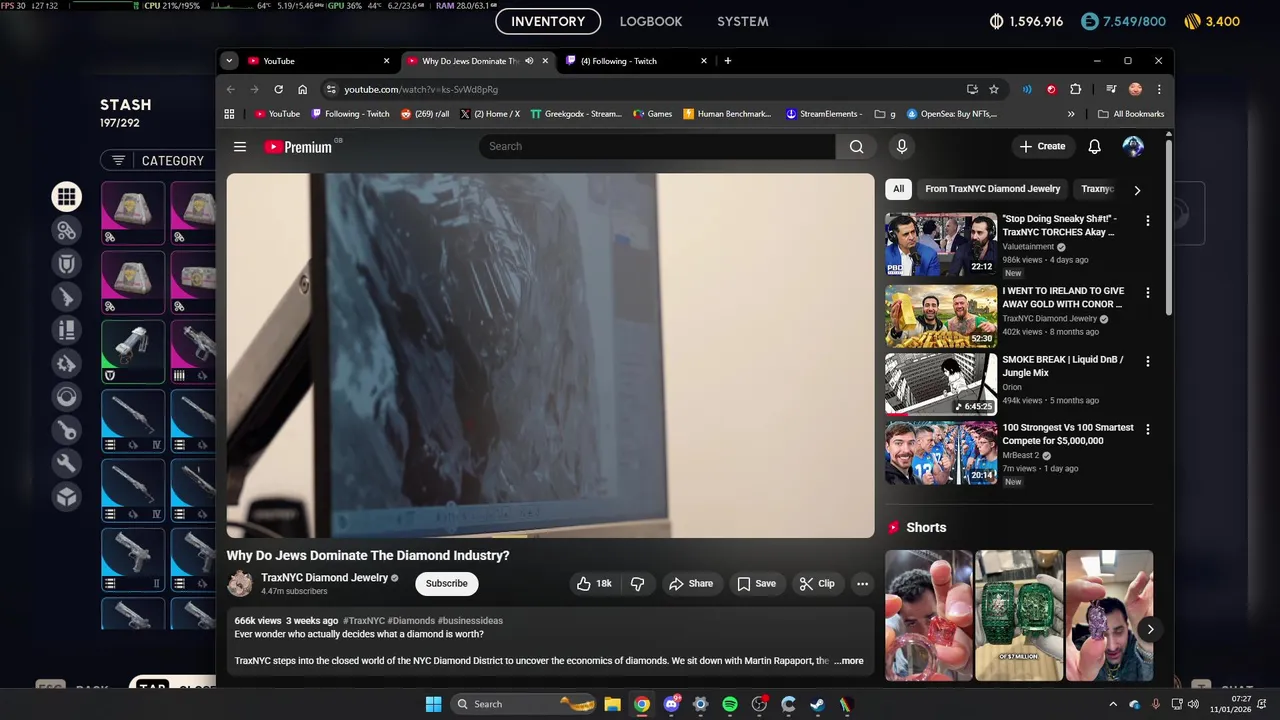Viewport: 1280px width, 720px height.
Task: Open the YouTube account avatar menu
Action: [x=1133, y=147]
